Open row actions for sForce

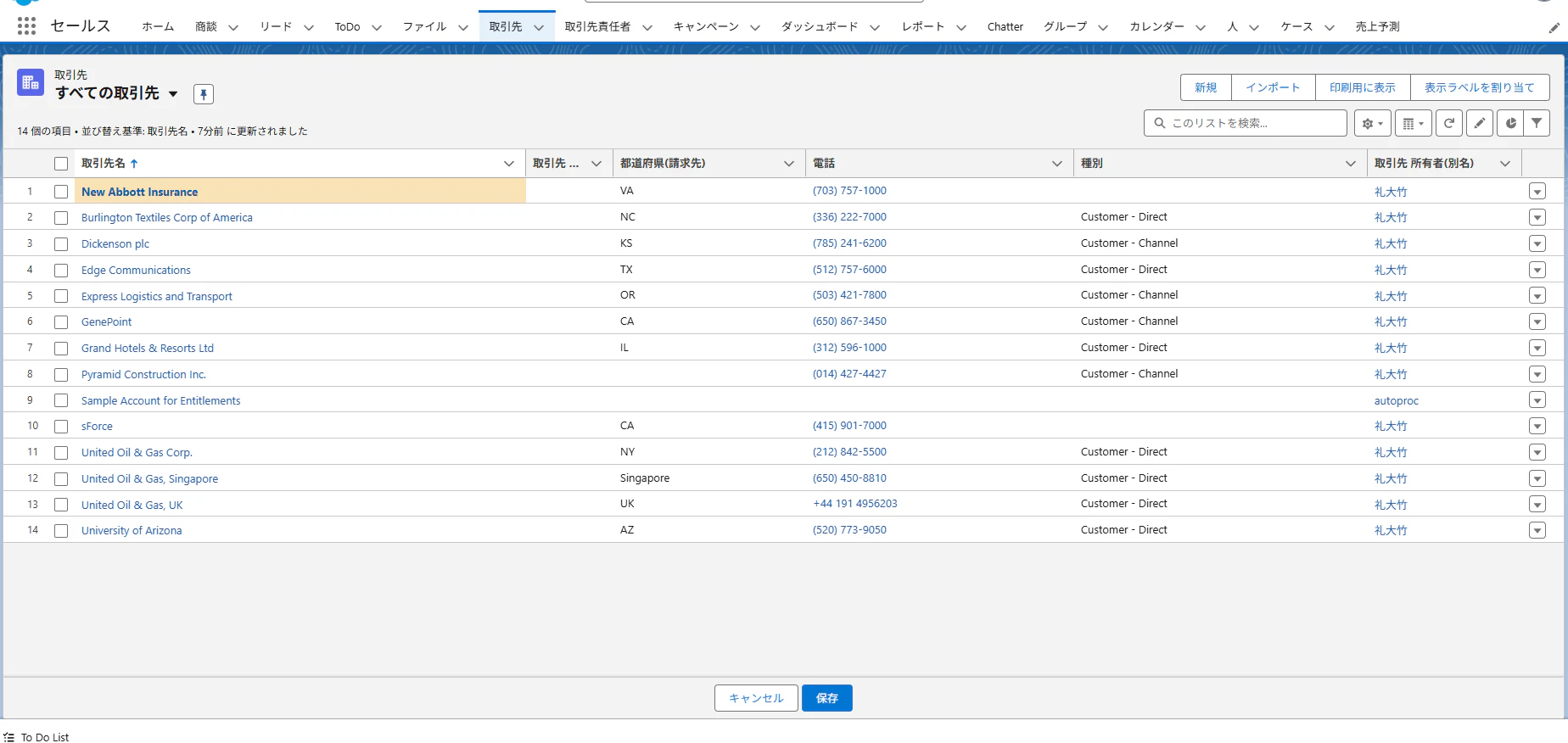(x=1537, y=426)
